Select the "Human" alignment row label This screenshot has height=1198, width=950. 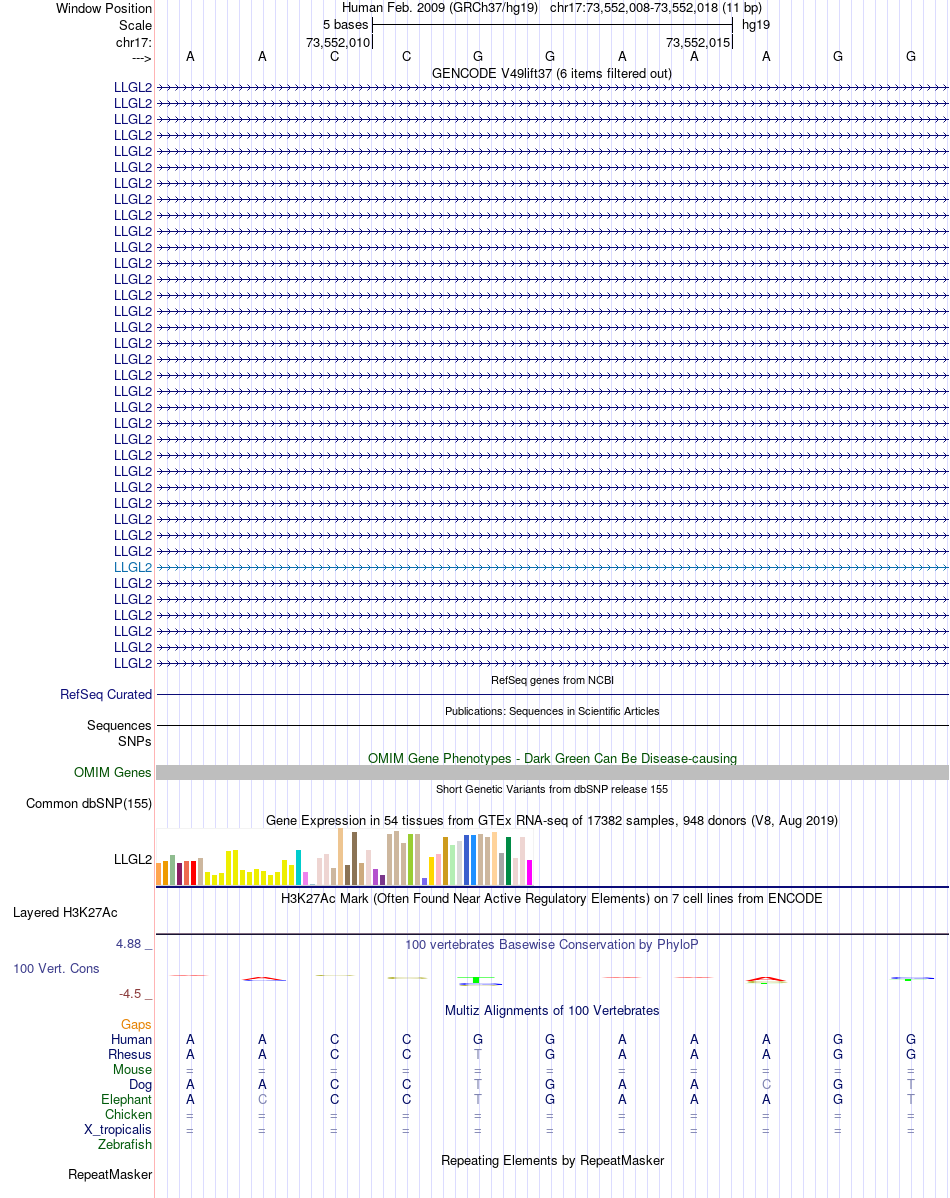(131, 1039)
